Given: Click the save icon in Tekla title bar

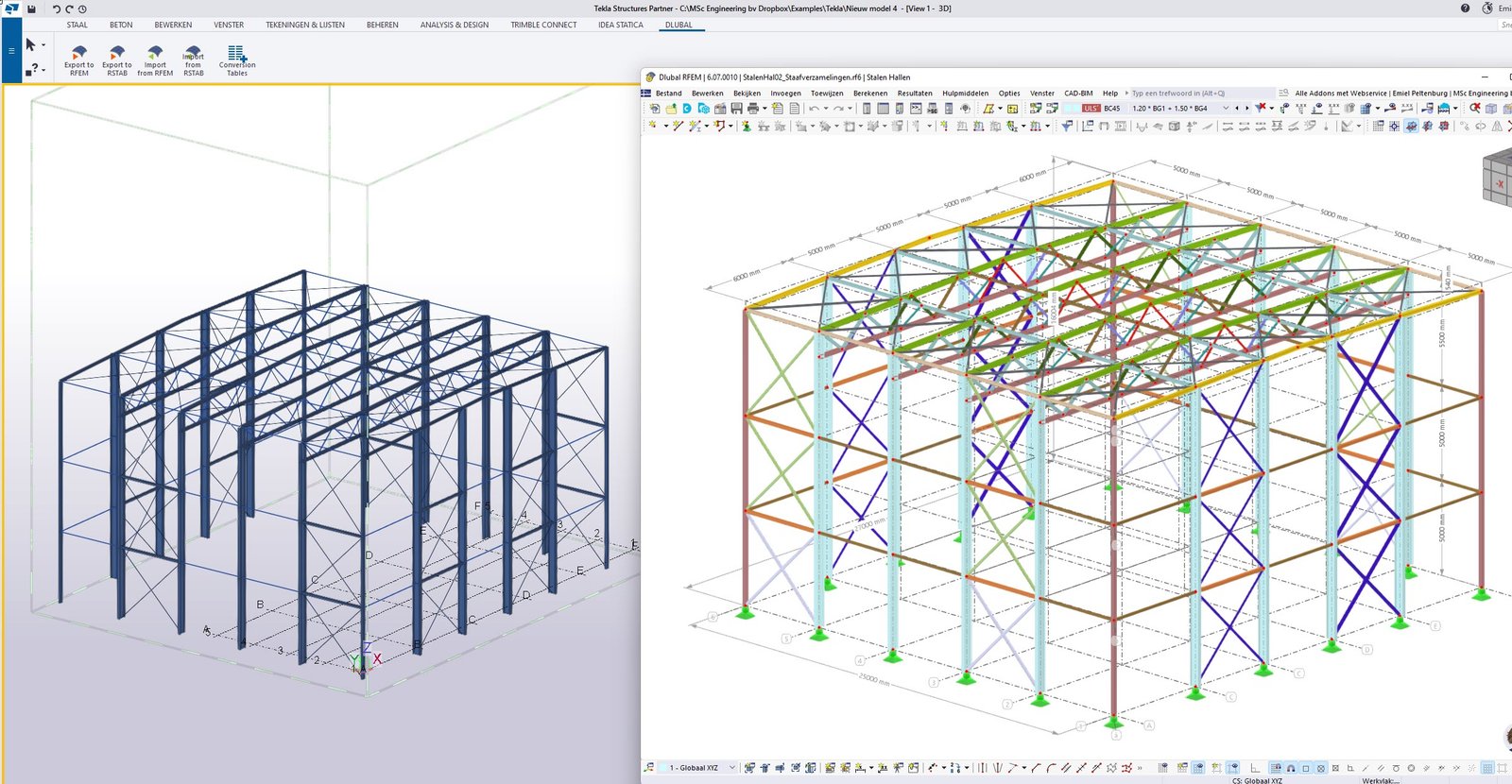Looking at the screenshot, I should pyautogui.click(x=31, y=9).
